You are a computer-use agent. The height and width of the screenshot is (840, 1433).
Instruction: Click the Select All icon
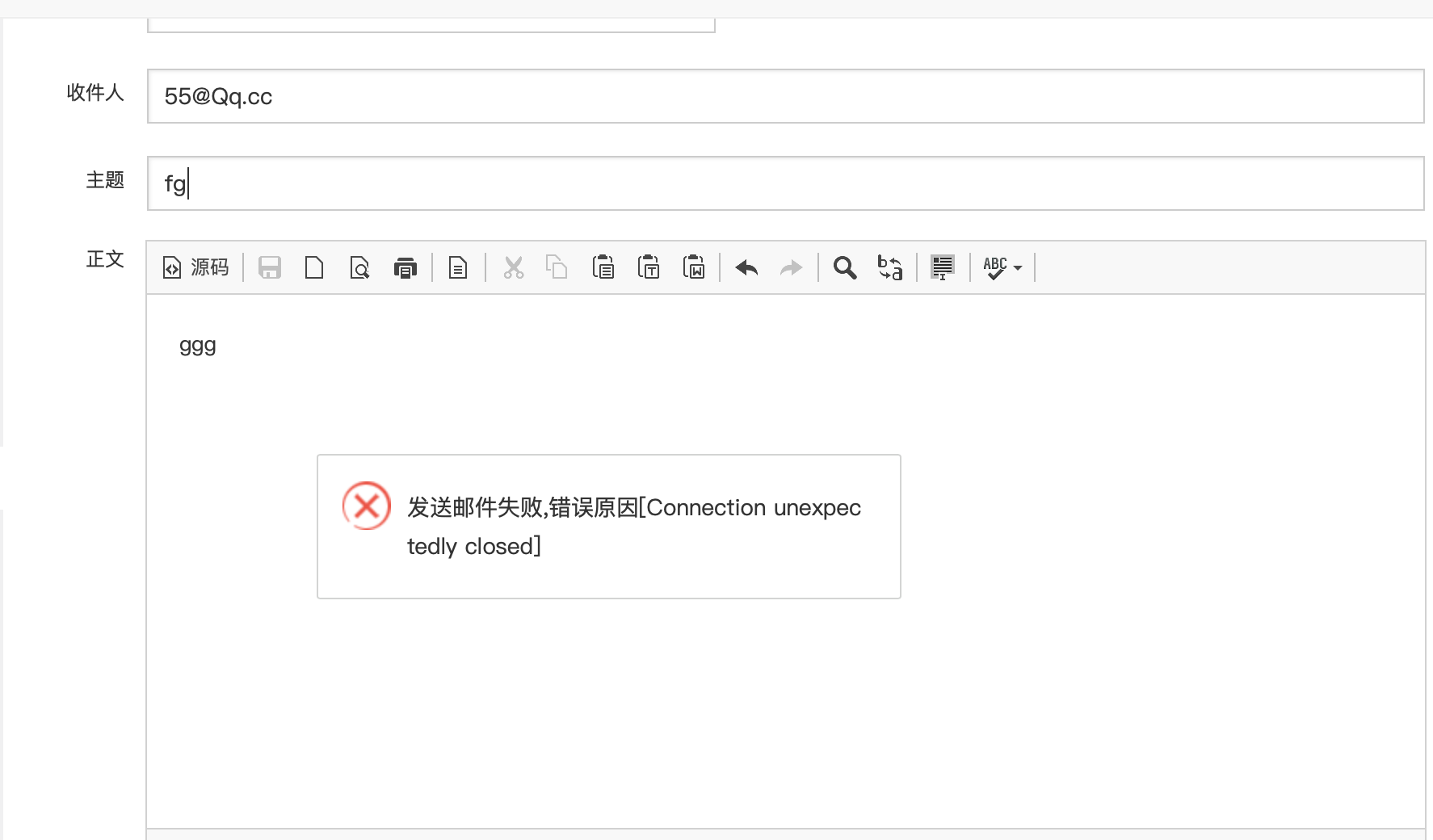(943, 267)
